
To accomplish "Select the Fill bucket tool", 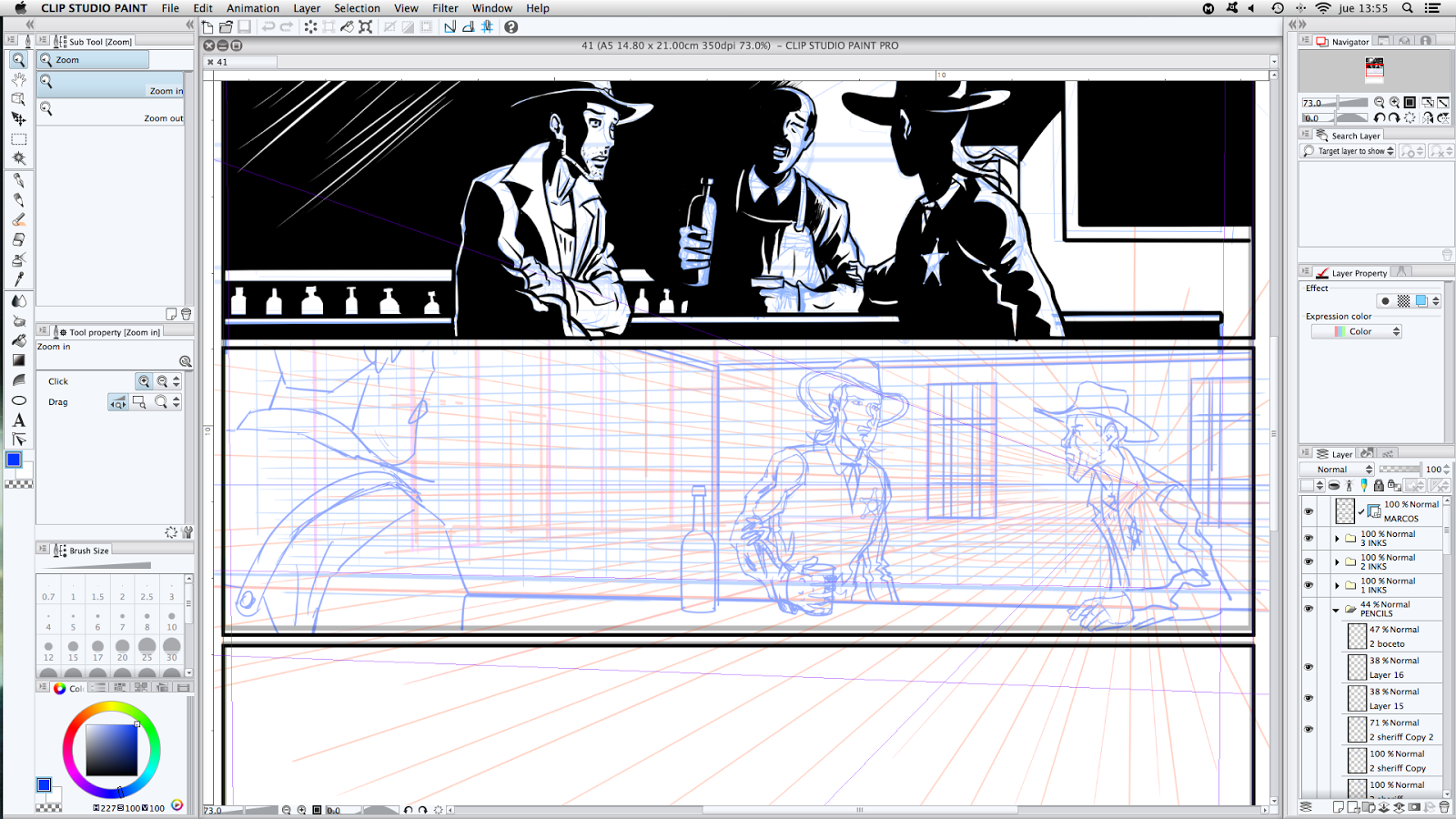I will [x=18, y=340].
